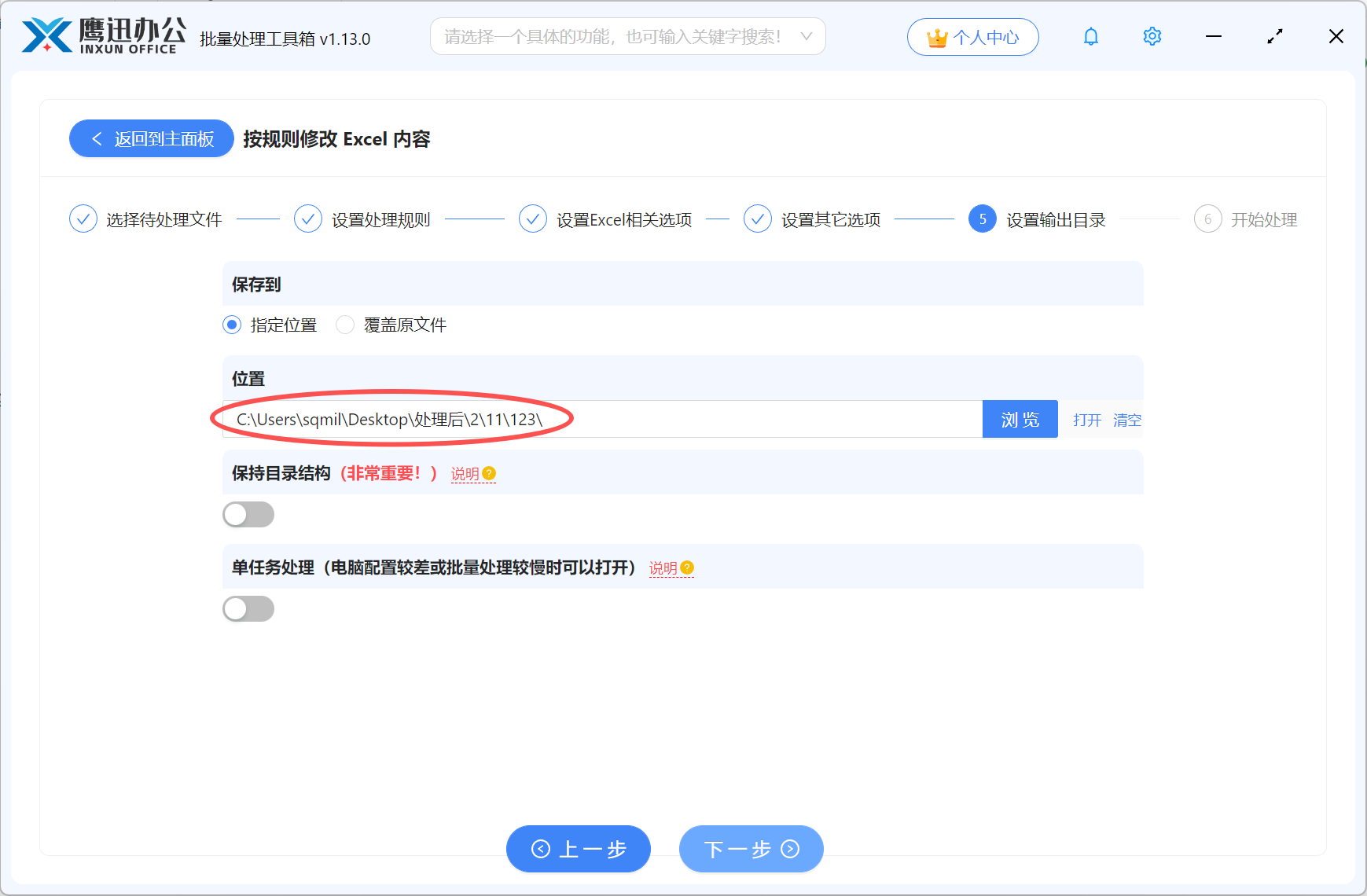Select the 覆盖原文件 radio option
Image resolution: width=1367 pixels, height=896 pixels.
[x=344, y=325]
